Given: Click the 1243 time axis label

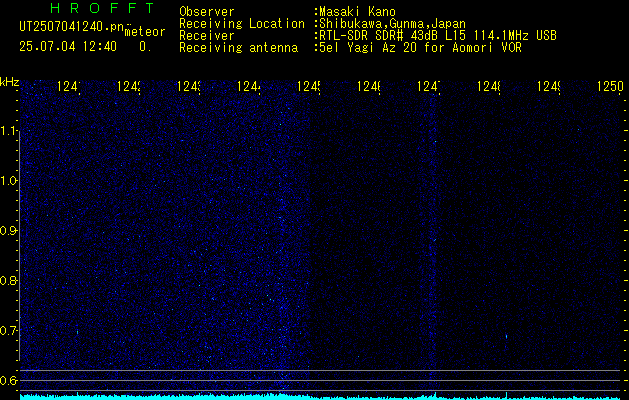Looking at the screenshot, I should 189,86.
